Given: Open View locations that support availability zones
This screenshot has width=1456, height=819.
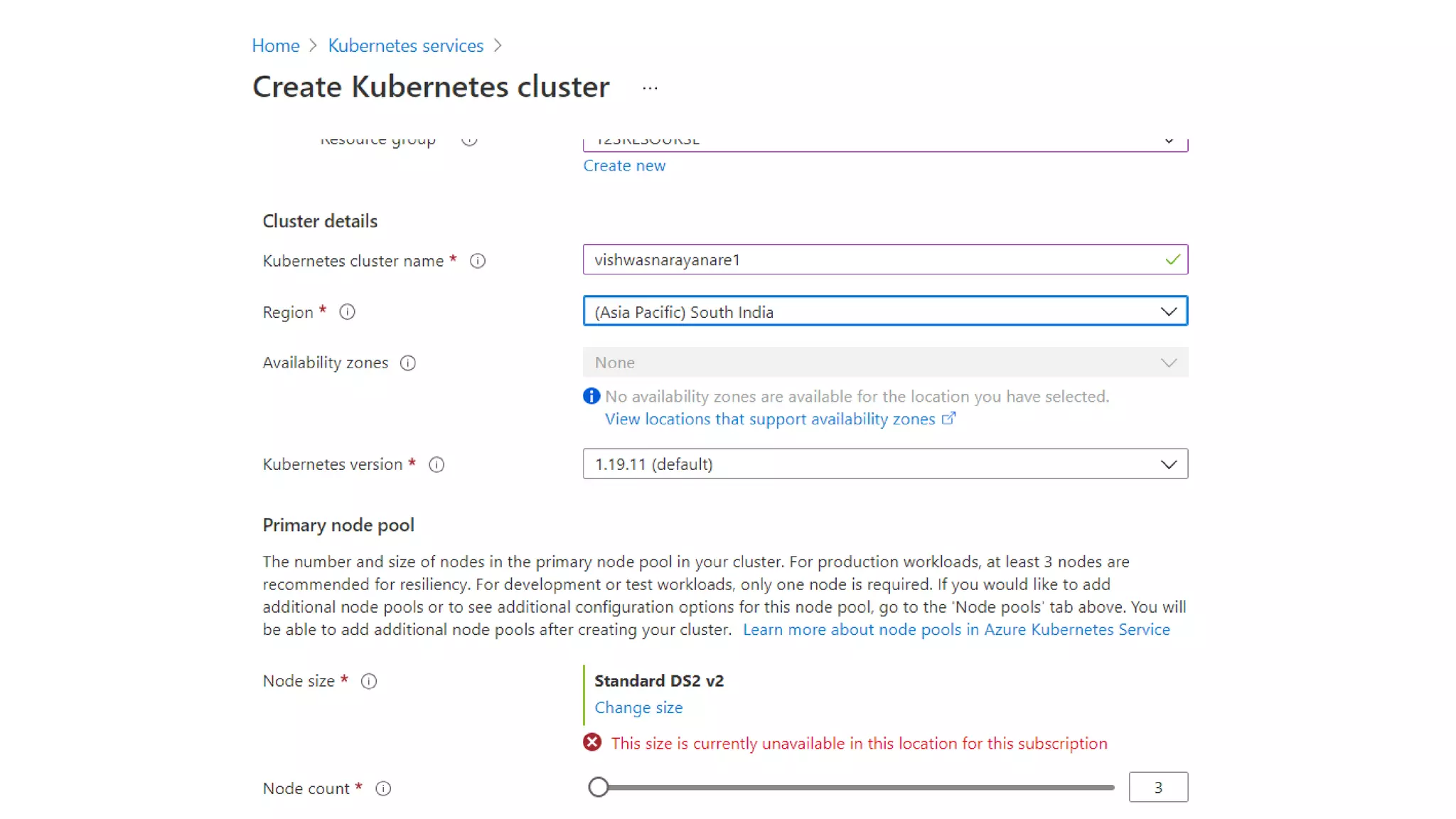Looking at the screenshot, I should [x=770, y=419].
